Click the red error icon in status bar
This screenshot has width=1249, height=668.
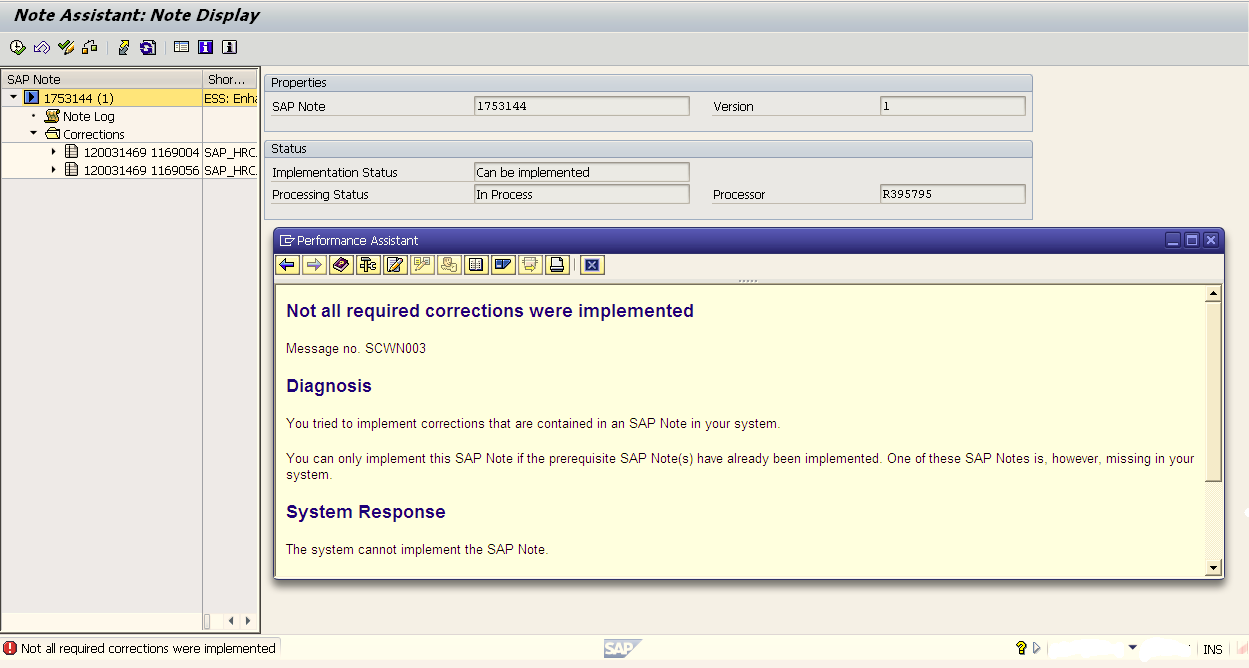pos(10,648)
